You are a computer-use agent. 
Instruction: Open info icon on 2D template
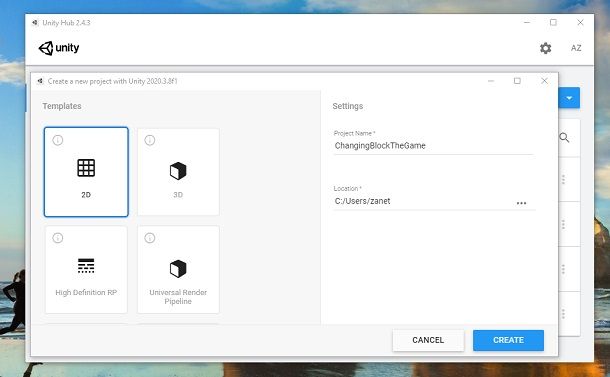[x=58, y=140]
